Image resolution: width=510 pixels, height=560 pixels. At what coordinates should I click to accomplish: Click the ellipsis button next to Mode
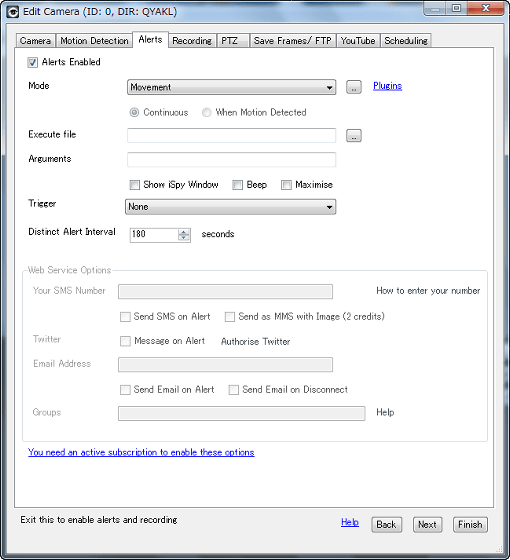tap(354, 87)
